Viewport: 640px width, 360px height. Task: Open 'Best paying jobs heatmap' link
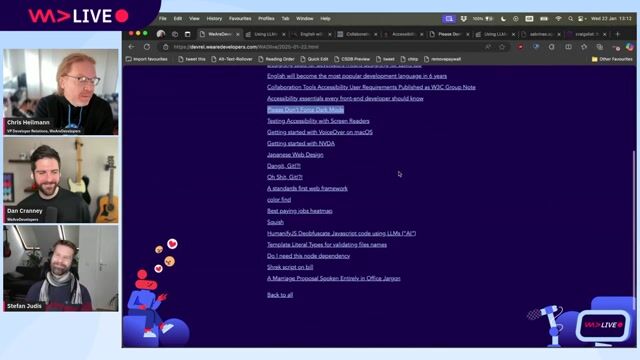click(x=300, y=211)
